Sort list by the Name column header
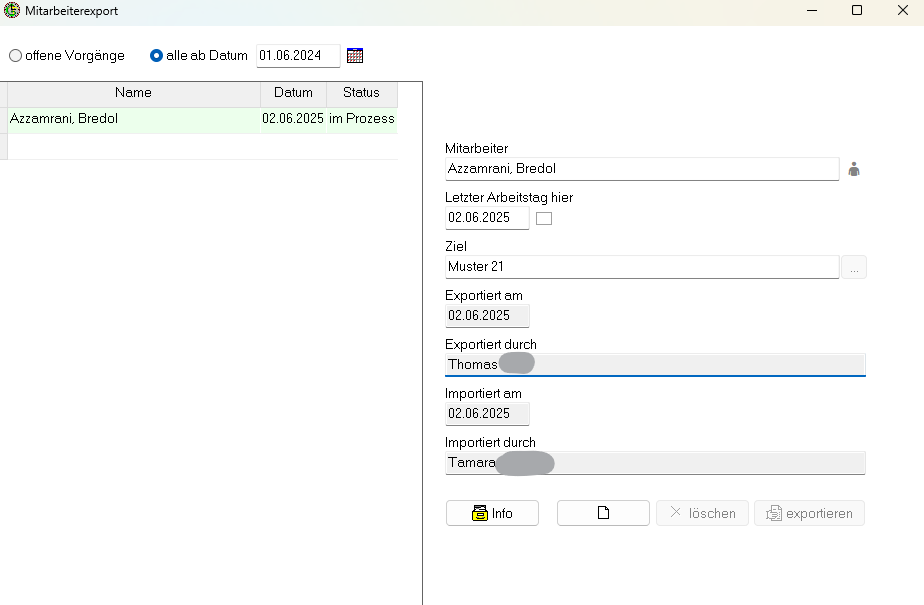 click(133, 93)
